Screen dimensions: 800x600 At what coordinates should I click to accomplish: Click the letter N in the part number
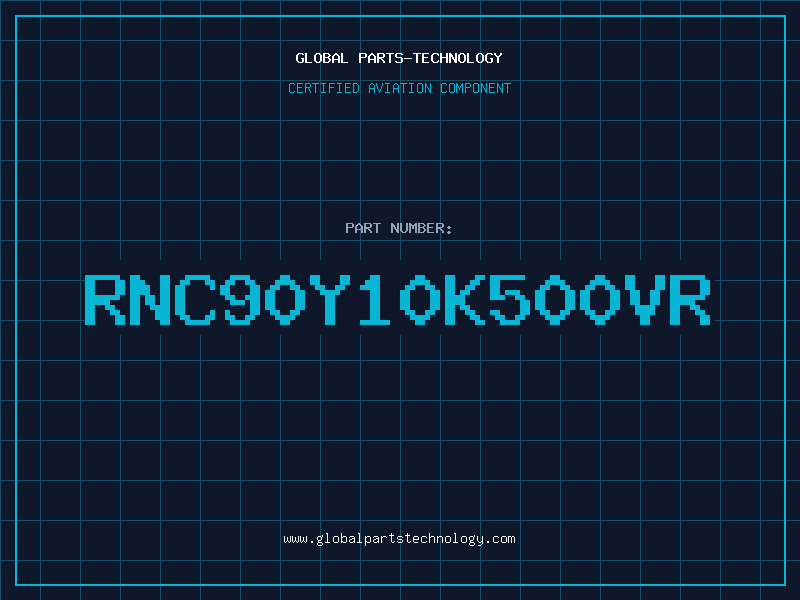coord(149,299)
